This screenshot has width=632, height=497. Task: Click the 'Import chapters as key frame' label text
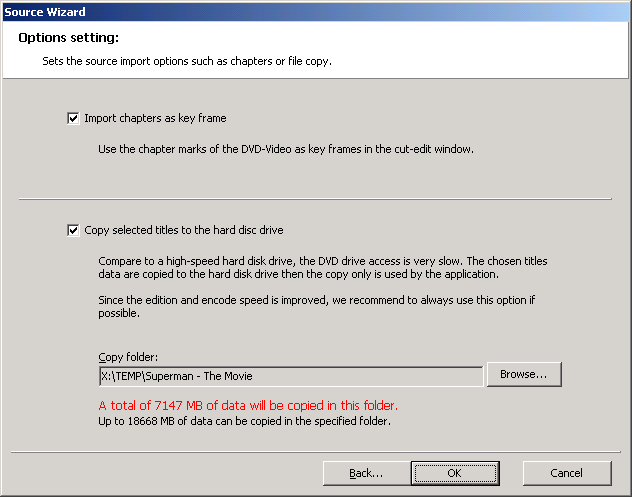(x=155, y=118)
